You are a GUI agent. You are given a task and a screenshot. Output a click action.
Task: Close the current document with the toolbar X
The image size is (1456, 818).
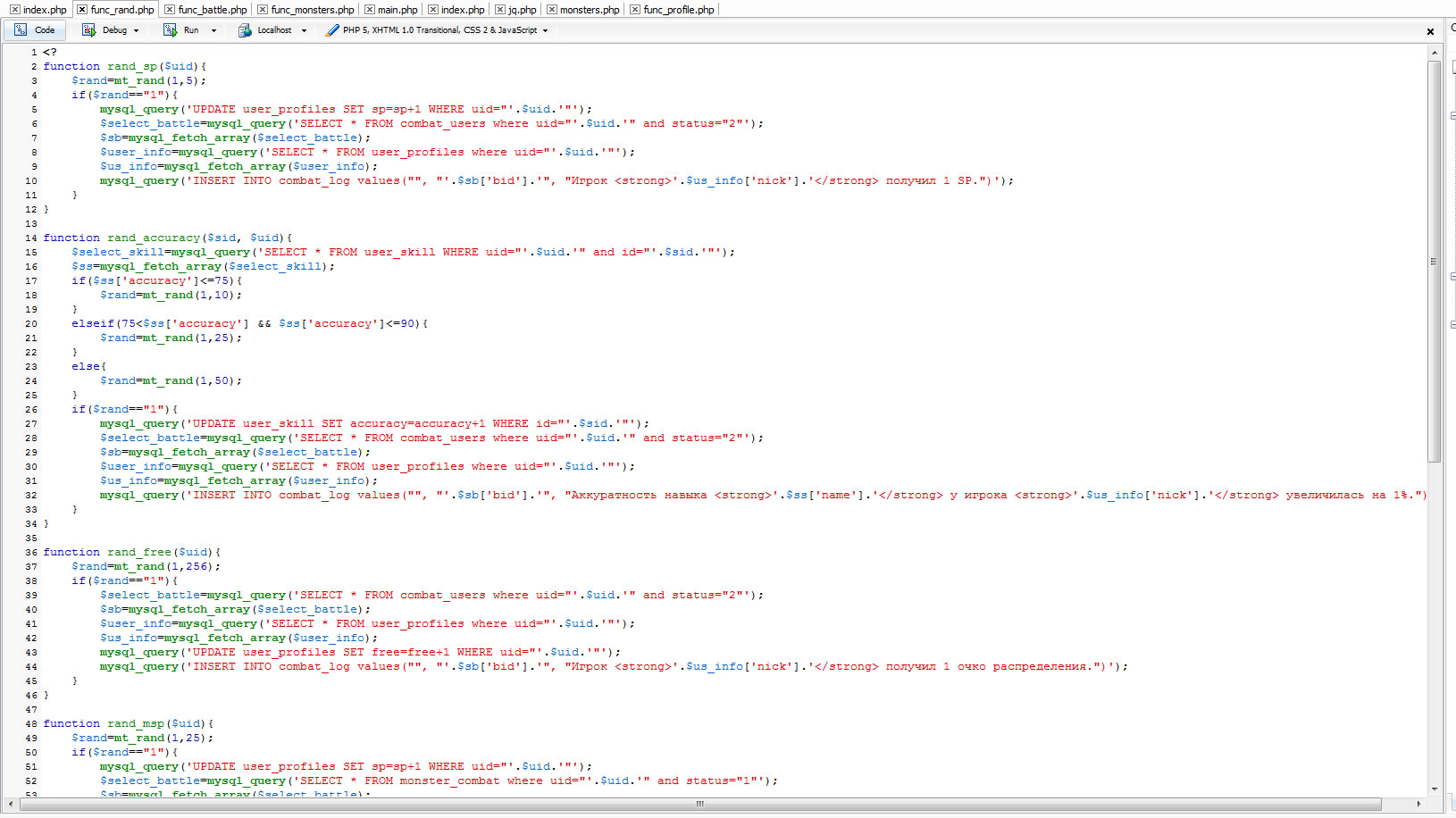click(x=1430, y=31)
